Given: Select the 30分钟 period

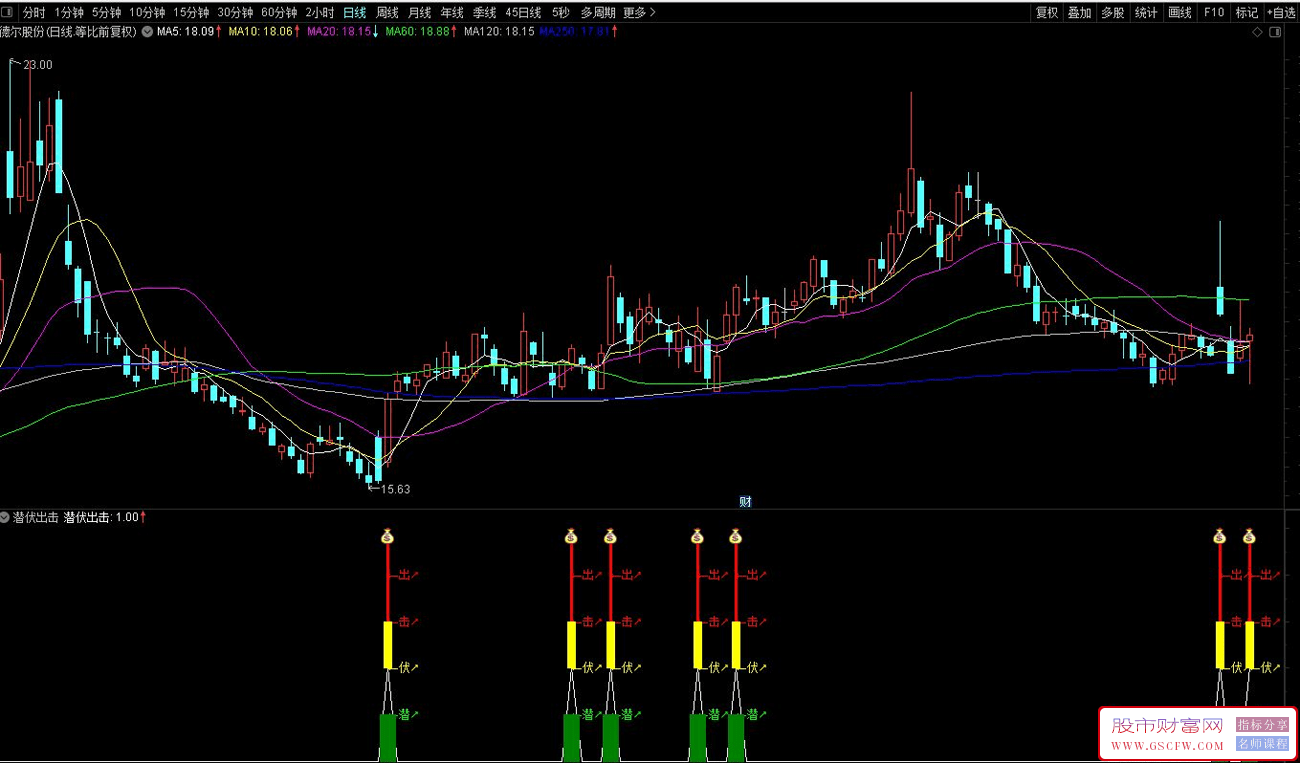Looking at the screenshot, I should tap(235, 13).
